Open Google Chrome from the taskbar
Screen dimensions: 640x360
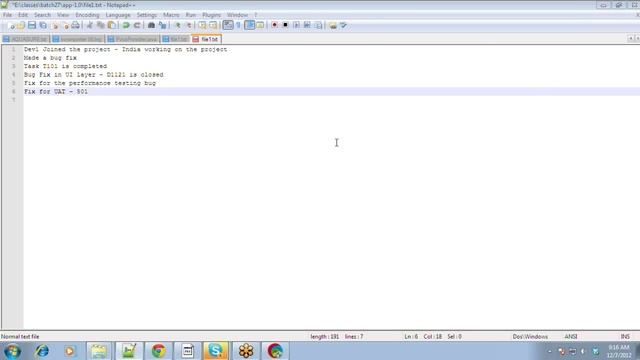pyautogui.click(x=159, y=351)
